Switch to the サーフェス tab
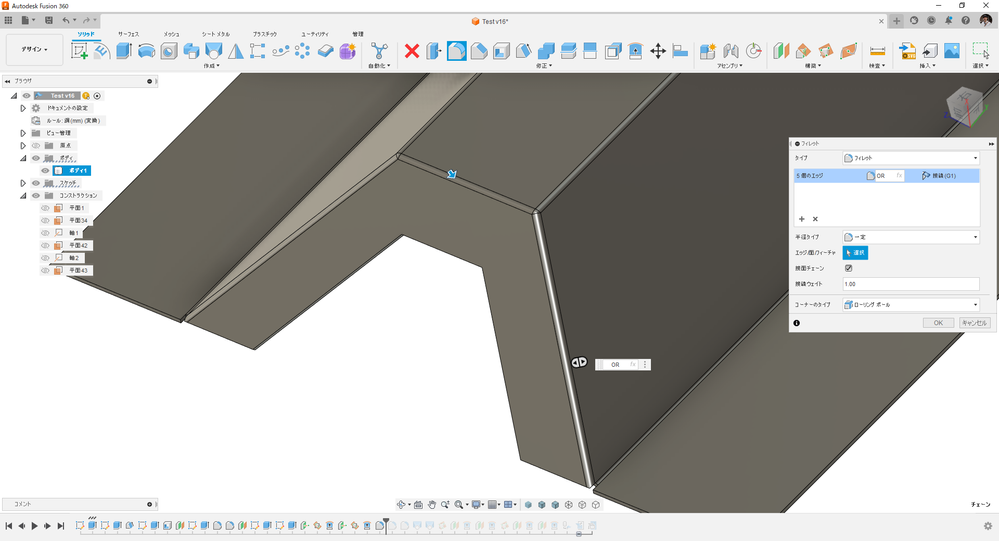Screen dimensions: 999x541 (x=129, y=34)
